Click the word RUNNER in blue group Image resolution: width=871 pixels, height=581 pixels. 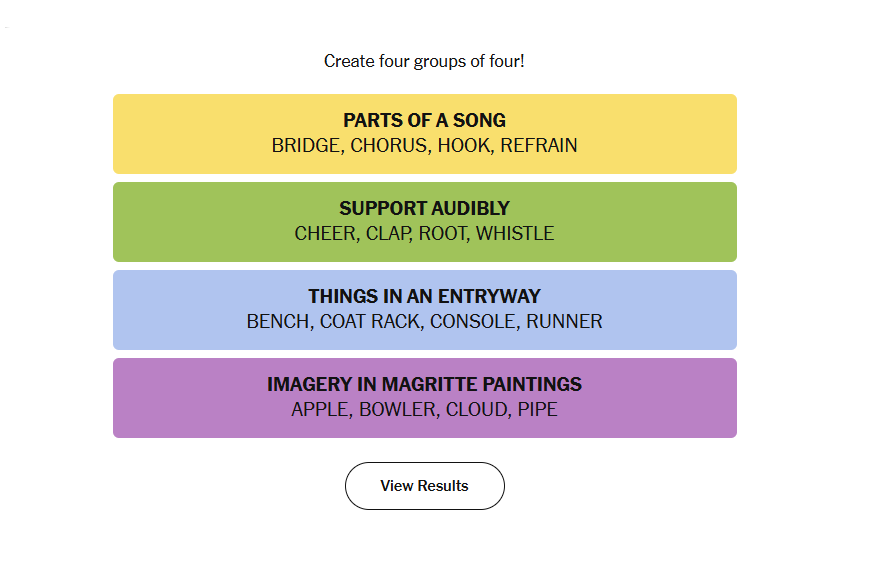(564, 322)
